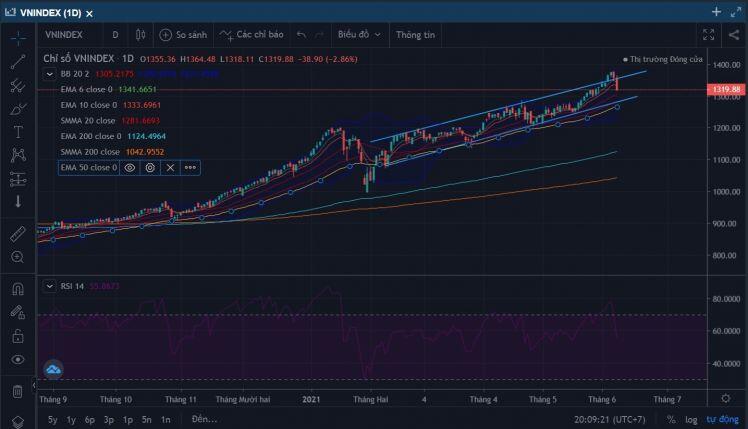Screen dimensions: 748x429
Task: Remove EMA 50 indicator with X
Action: tap(170, 167)
